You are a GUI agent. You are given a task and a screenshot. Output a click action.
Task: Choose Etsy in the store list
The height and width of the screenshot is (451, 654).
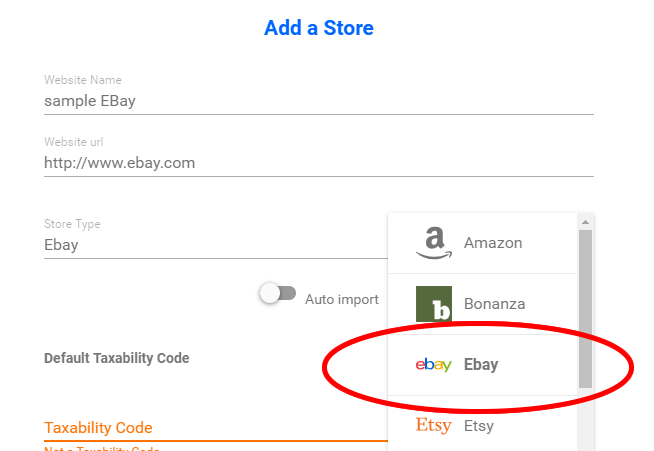click(x=483, y=424)
